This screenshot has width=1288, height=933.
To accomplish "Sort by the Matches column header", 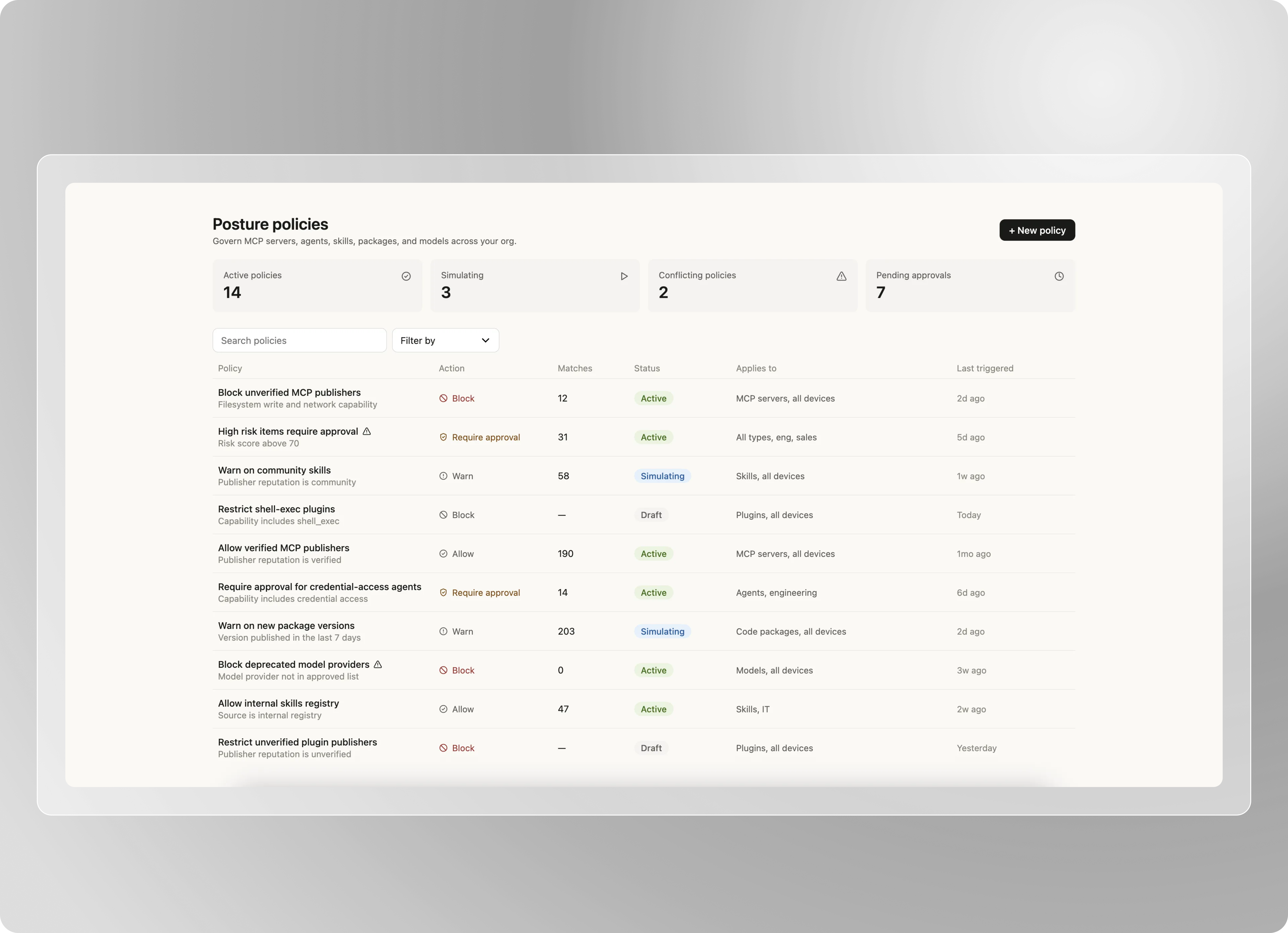I will (x=575, y=368).
